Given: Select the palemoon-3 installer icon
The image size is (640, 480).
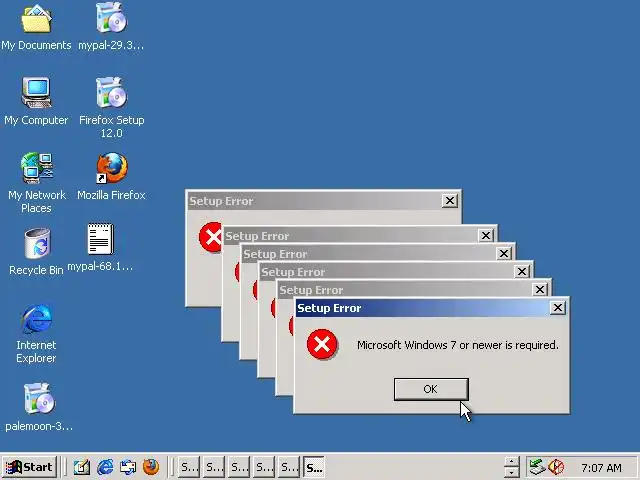Looking at the screenshot, I should pyautogui.click(x=39, y=398).
